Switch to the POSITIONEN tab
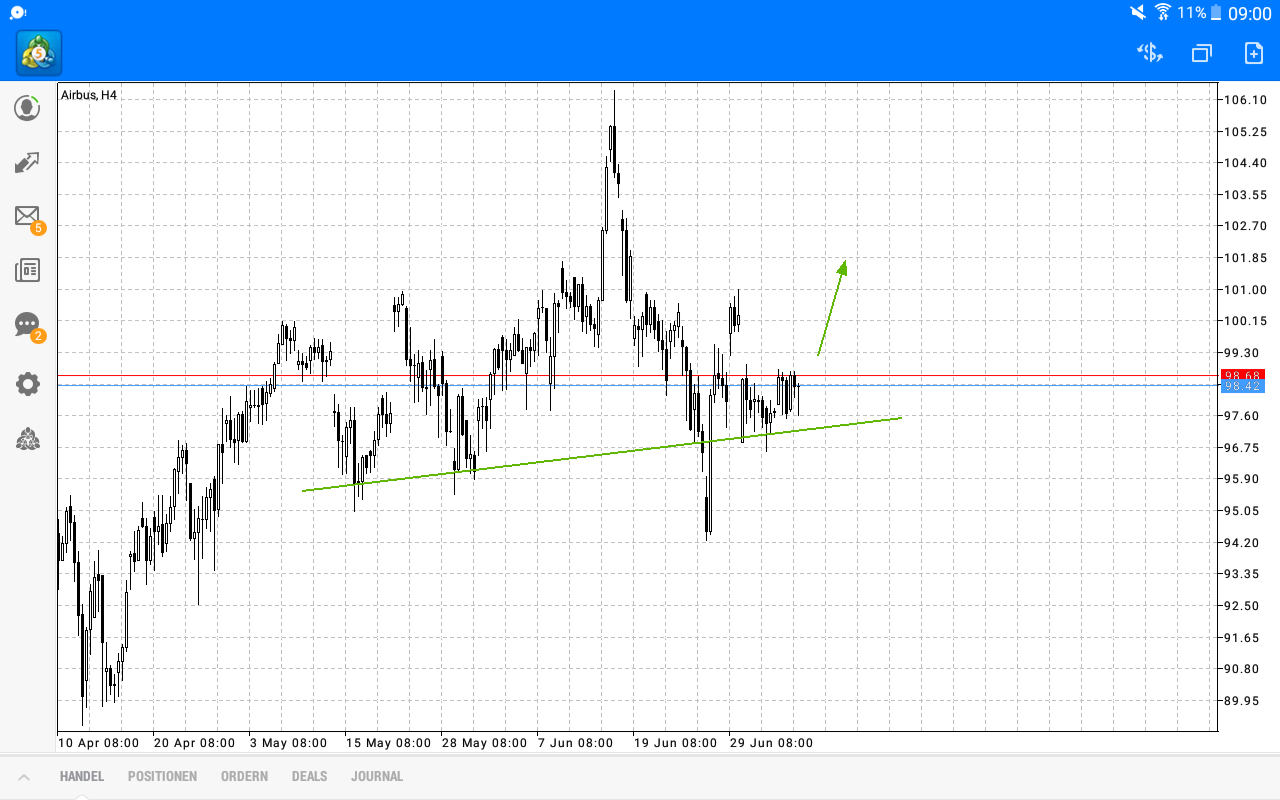1280x800 pixels. click(162, 776)
